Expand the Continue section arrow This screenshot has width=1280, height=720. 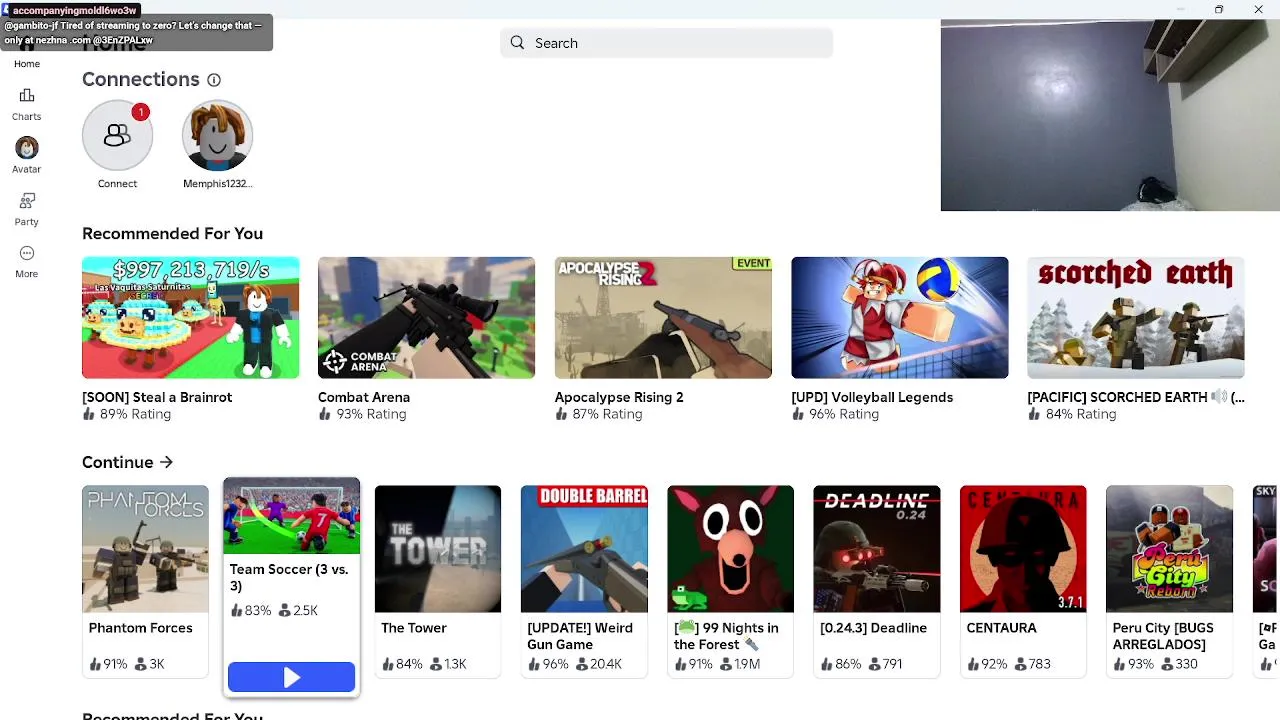(x=166, y=462)
